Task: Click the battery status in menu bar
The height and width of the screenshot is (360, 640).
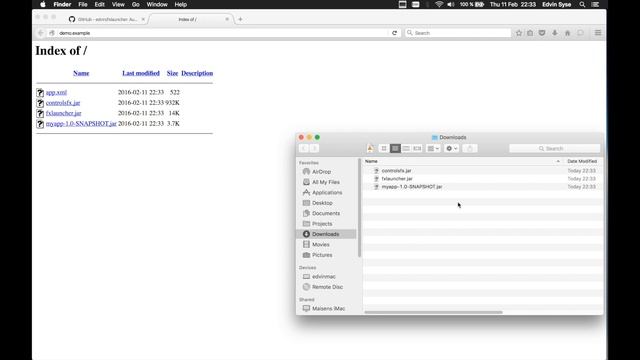Action: pyautogui.click(x=471, y=4)
